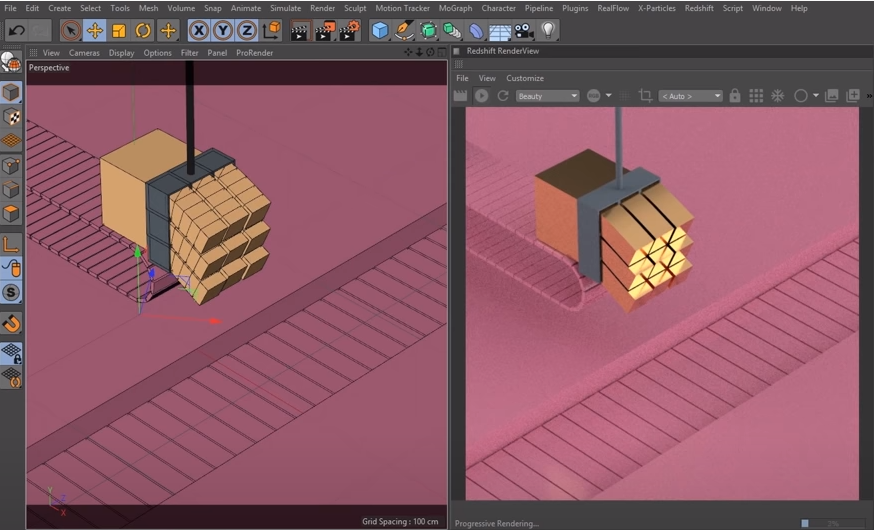The height and width of the screenshot is (530, 874).
Task: Open the viewport Filter menu
Action: point(190,52)
